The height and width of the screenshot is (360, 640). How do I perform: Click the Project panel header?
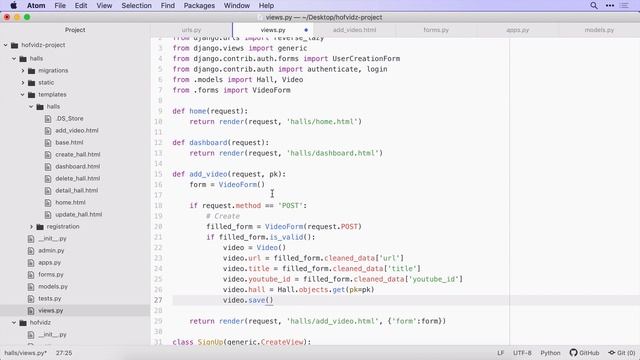click(x=75, y=30)
